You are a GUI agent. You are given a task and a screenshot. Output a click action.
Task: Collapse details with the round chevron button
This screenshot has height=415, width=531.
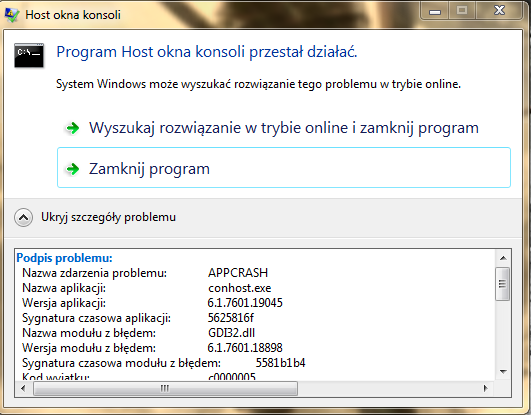tap(23, 217)
